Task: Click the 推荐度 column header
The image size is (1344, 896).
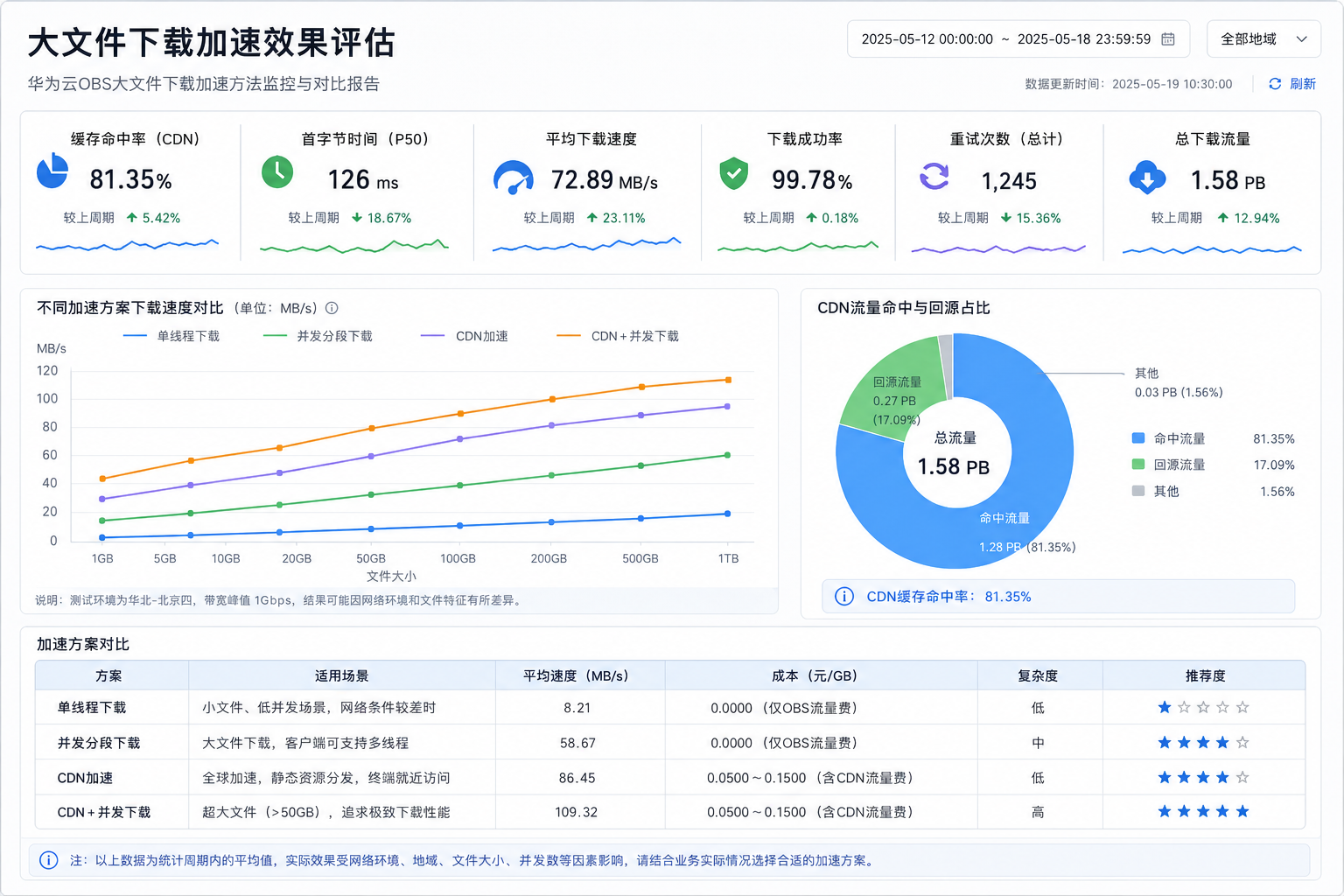Action: pos(1205,675)
